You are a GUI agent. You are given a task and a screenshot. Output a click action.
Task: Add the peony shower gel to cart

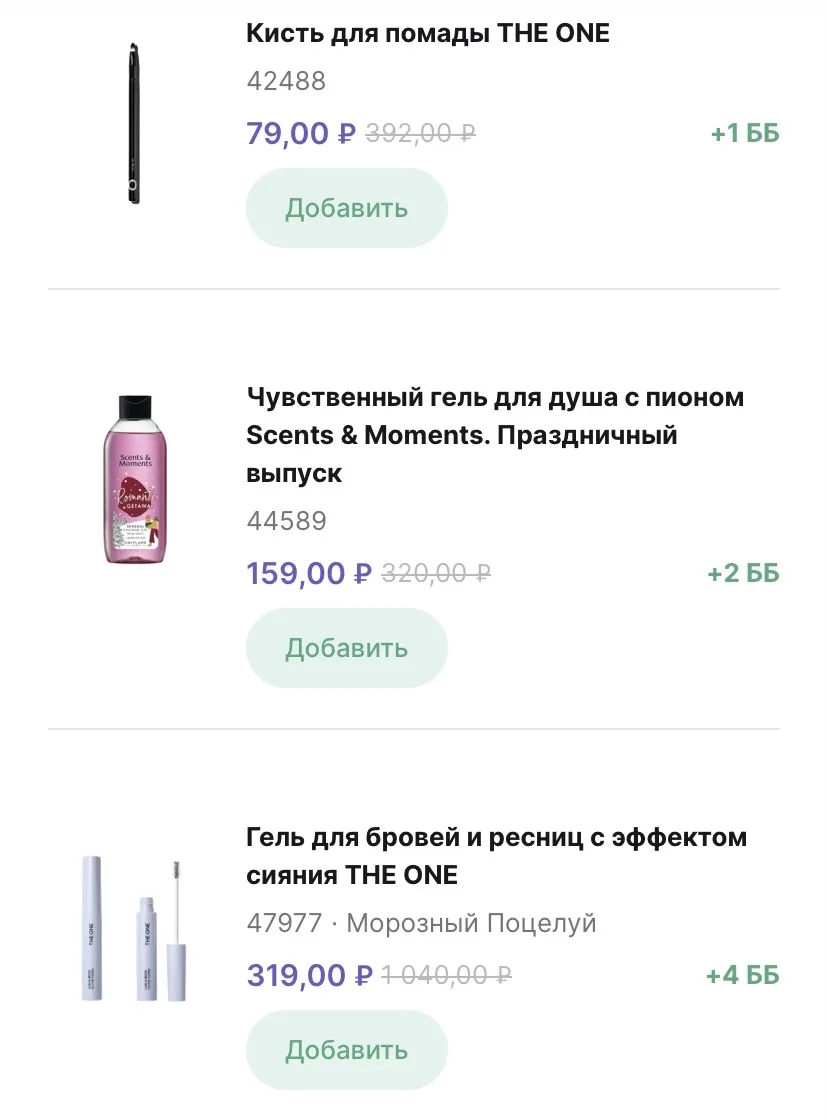[346, 648]
